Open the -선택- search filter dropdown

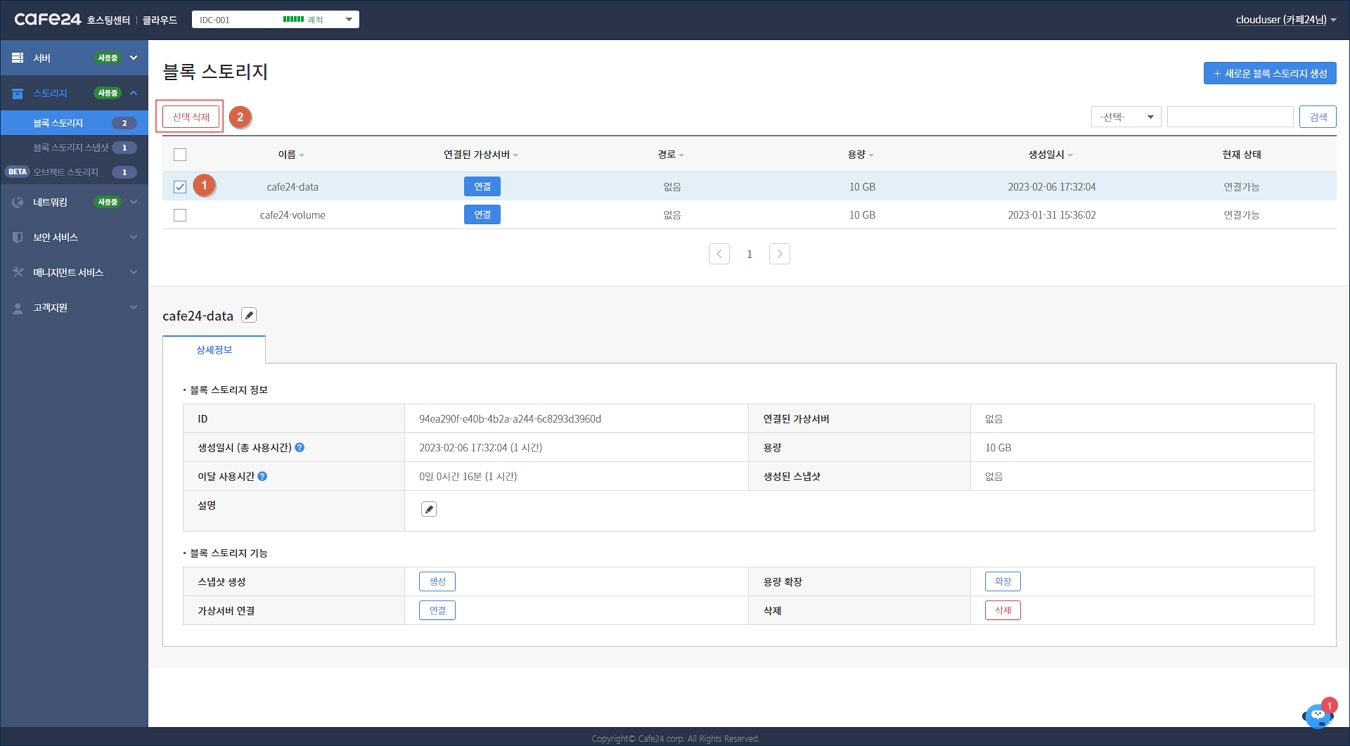[1125, 117]
